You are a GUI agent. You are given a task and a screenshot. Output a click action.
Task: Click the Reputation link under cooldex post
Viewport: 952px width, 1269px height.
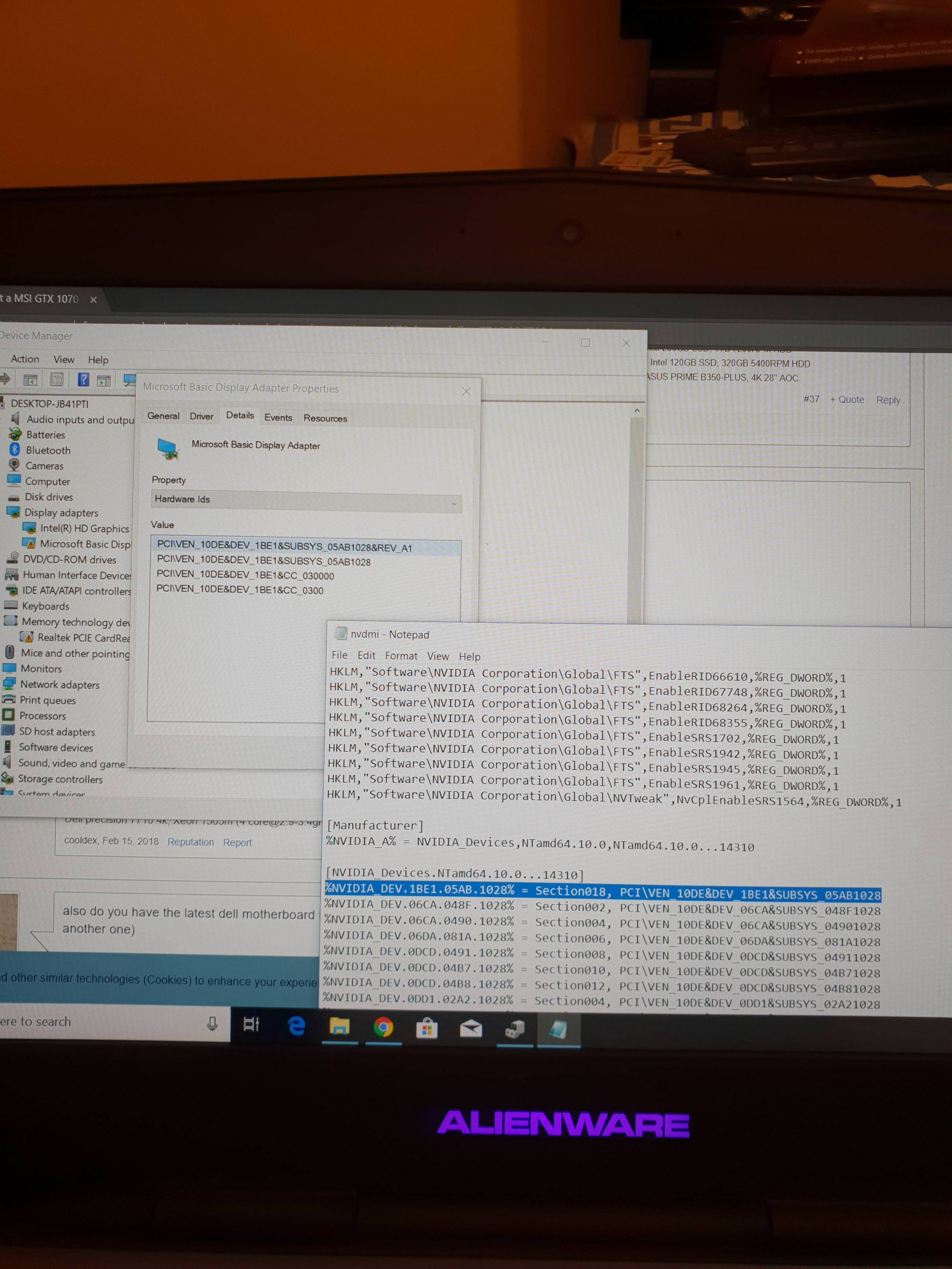click(x=191, y=842)
